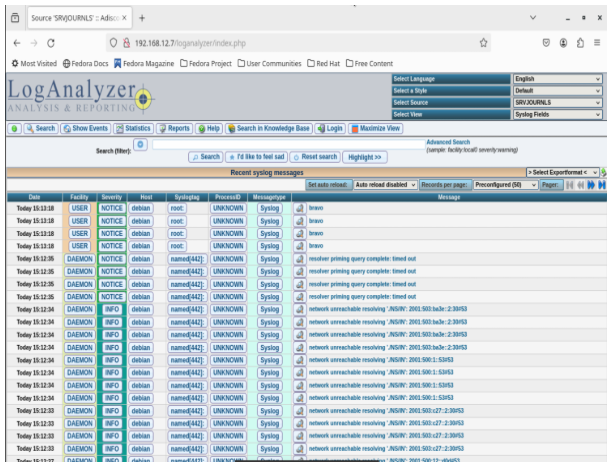Open Records per page dropdown

click(505, 185)
